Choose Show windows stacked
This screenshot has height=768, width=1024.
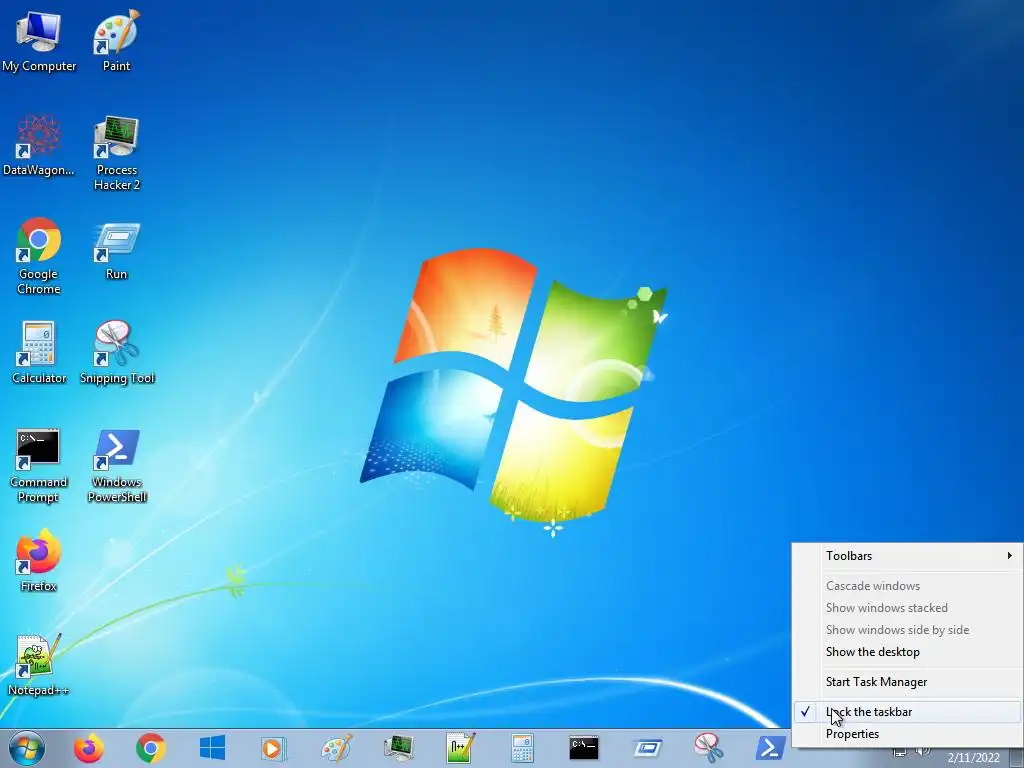(908, 608)
